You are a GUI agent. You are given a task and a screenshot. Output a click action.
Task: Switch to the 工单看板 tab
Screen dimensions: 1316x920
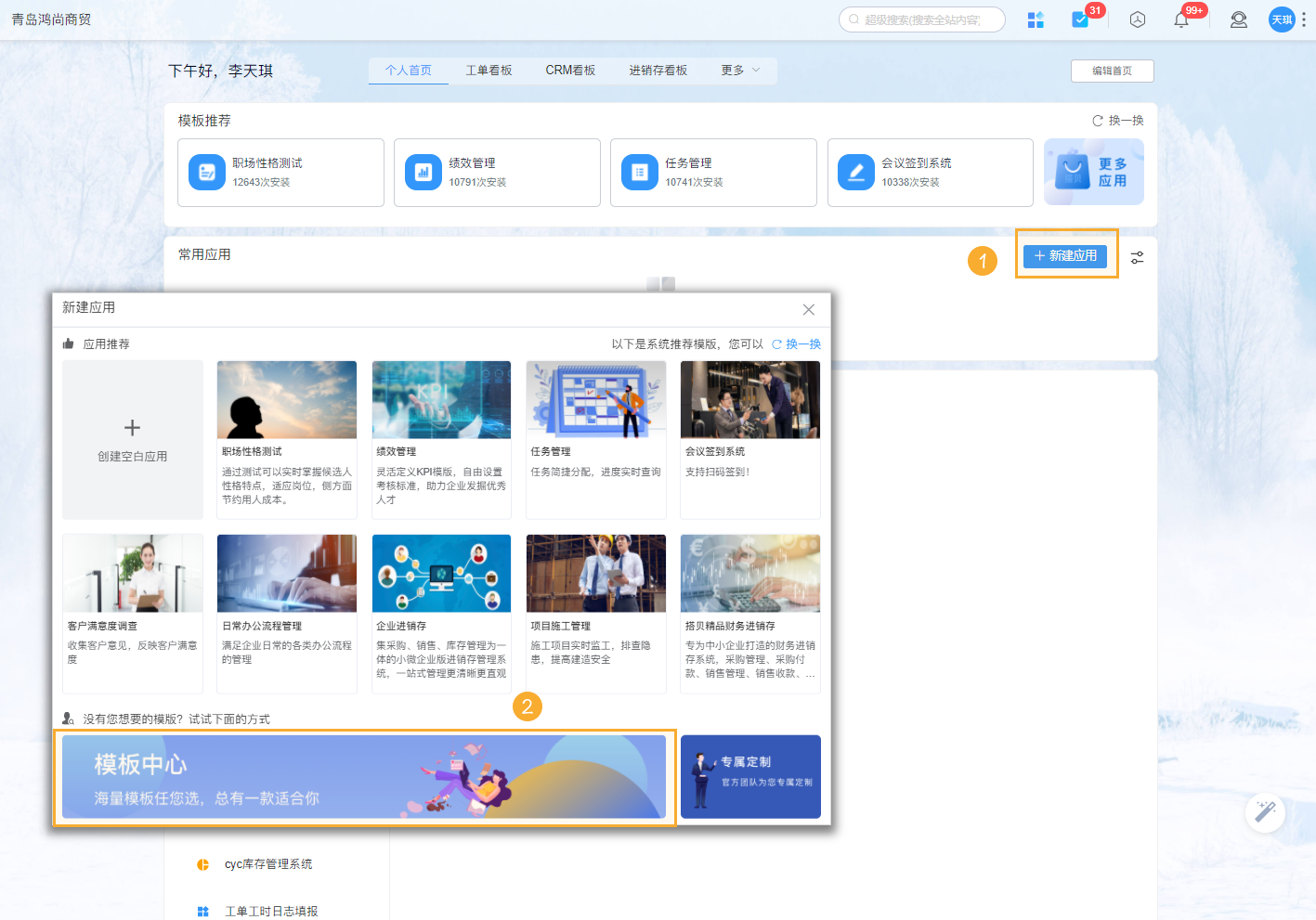[x=489, y=70]
